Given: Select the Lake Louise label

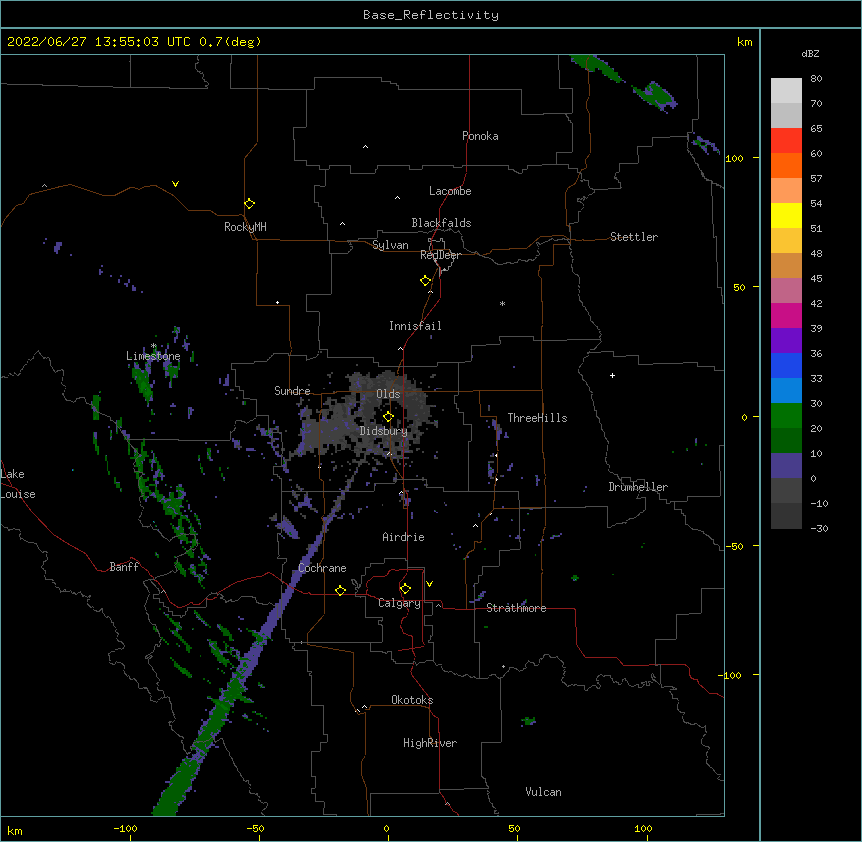Looking at the screenshot, I should [x=18, y=484].
